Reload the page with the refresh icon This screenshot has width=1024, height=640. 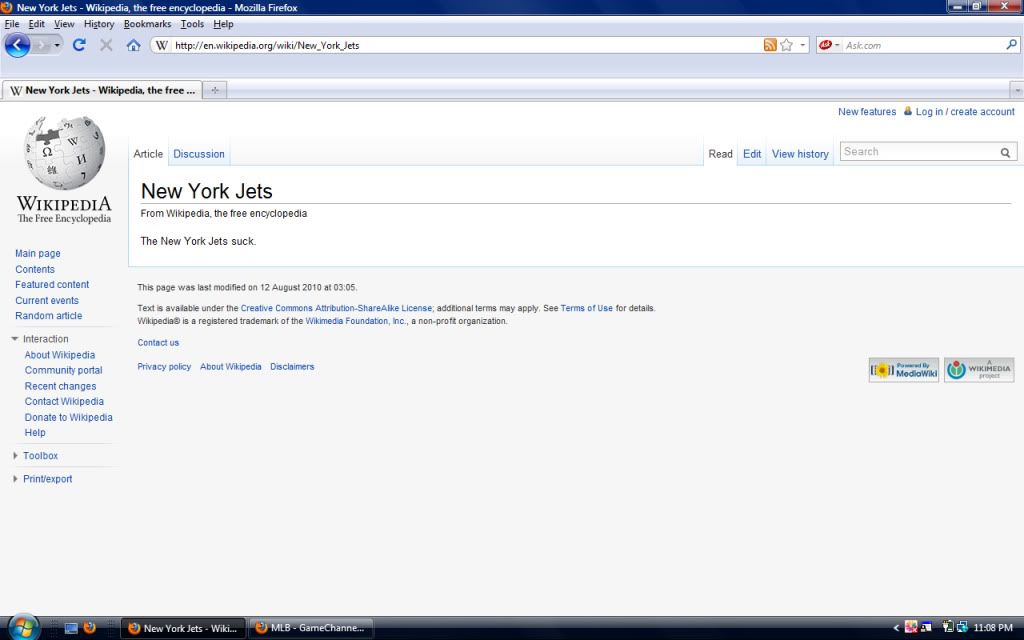tap(79, 45)
